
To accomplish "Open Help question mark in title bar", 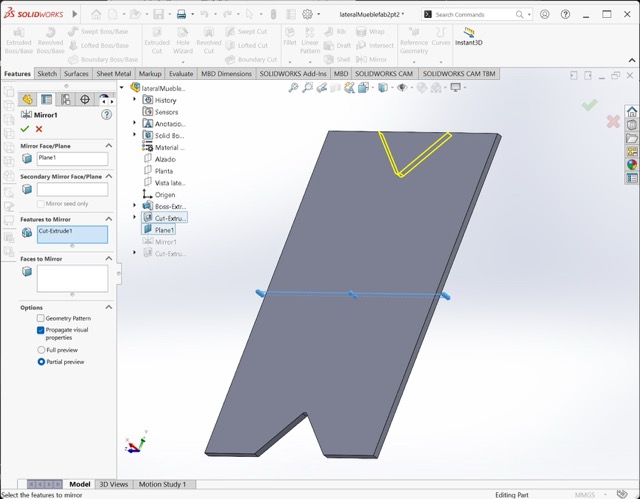I will coord(565,14).
